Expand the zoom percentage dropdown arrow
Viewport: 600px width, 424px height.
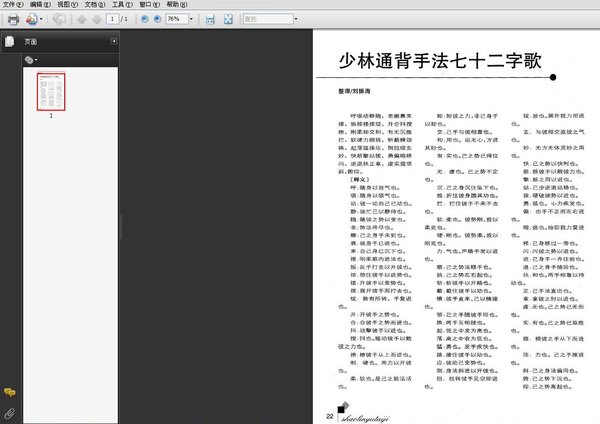[x=191, y=19]
